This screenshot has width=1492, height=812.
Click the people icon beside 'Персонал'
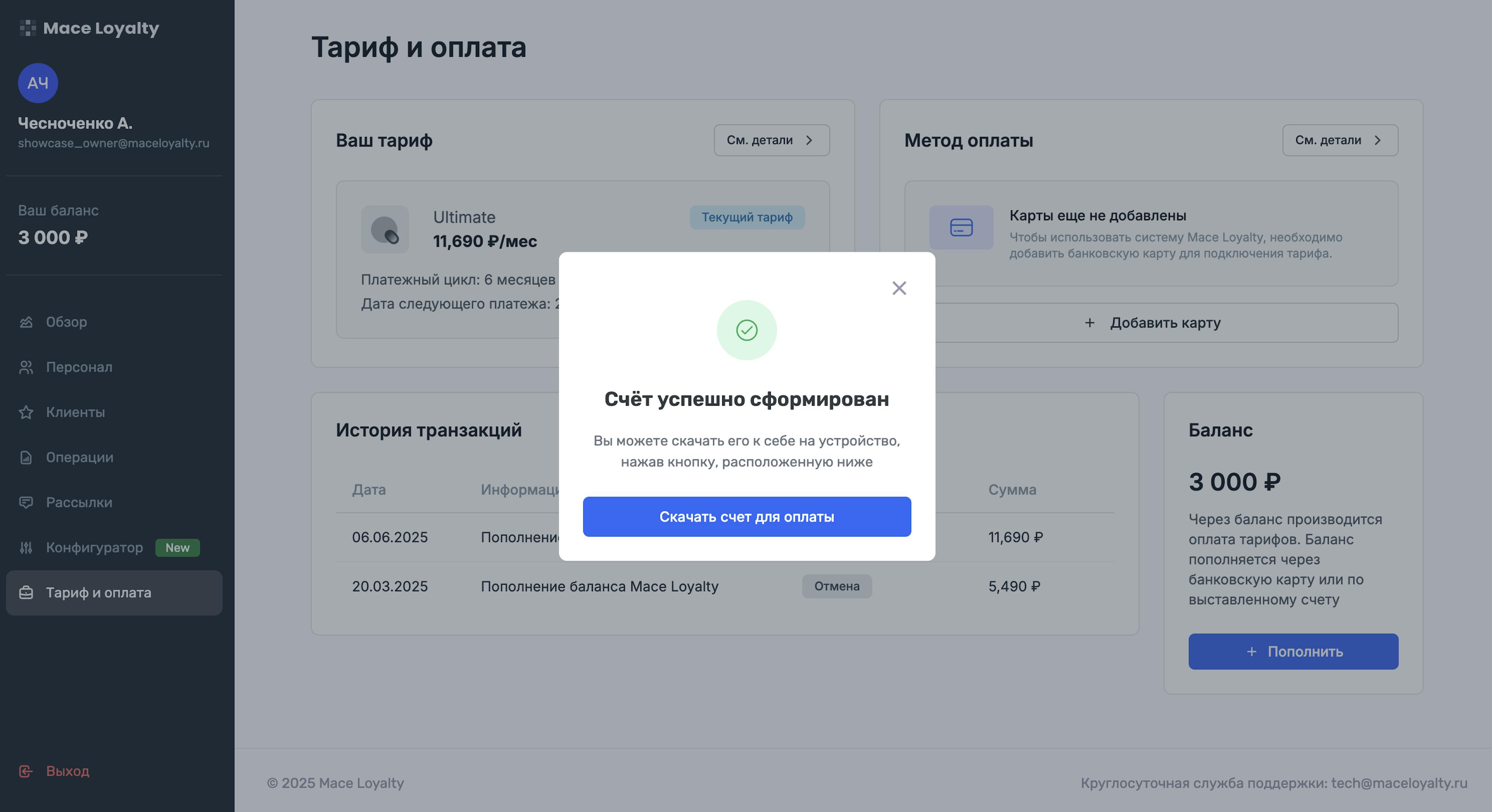point(26,367)
